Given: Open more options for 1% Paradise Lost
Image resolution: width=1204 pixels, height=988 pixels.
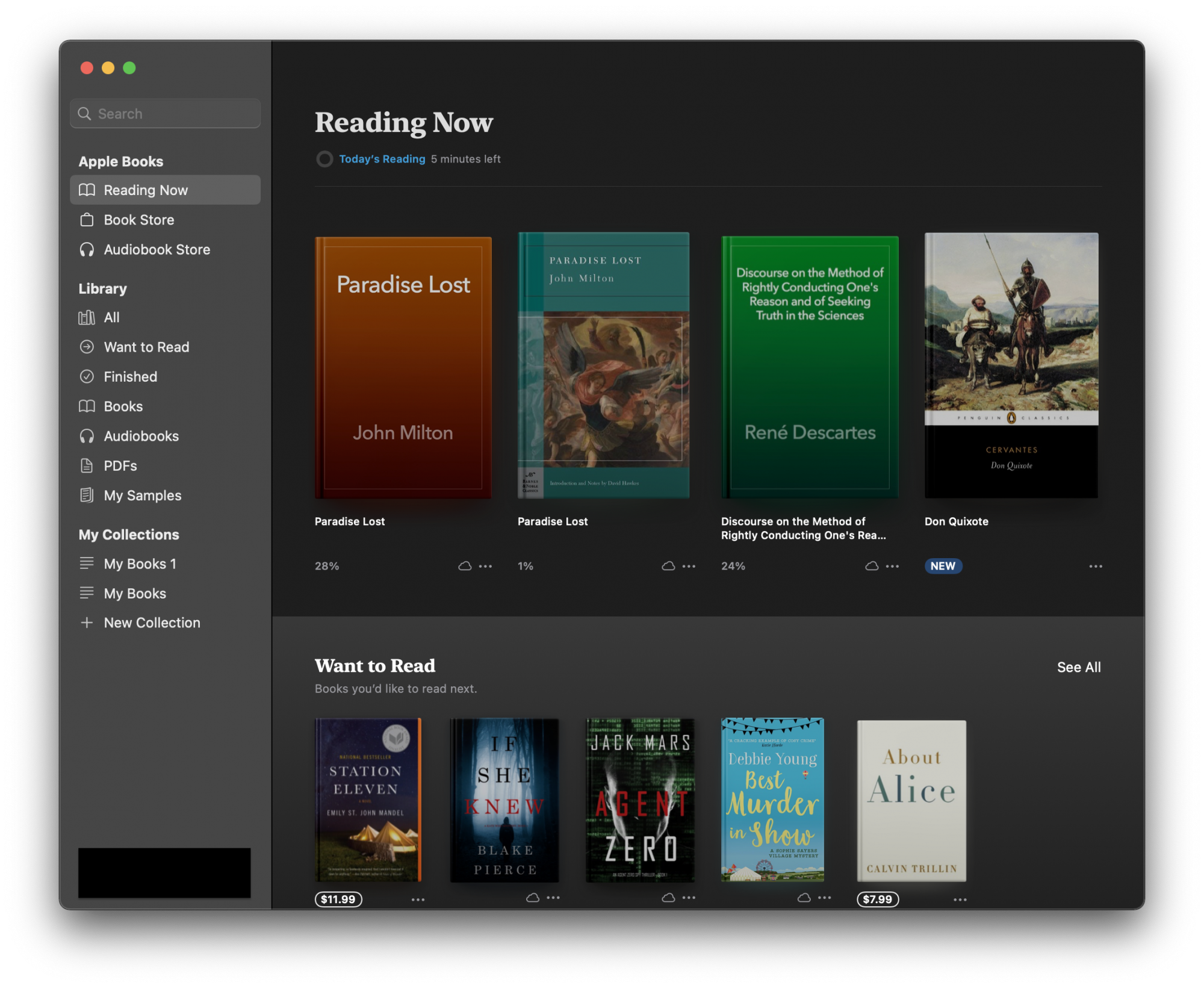Looking at the screenshot, I should click(689, 567).
